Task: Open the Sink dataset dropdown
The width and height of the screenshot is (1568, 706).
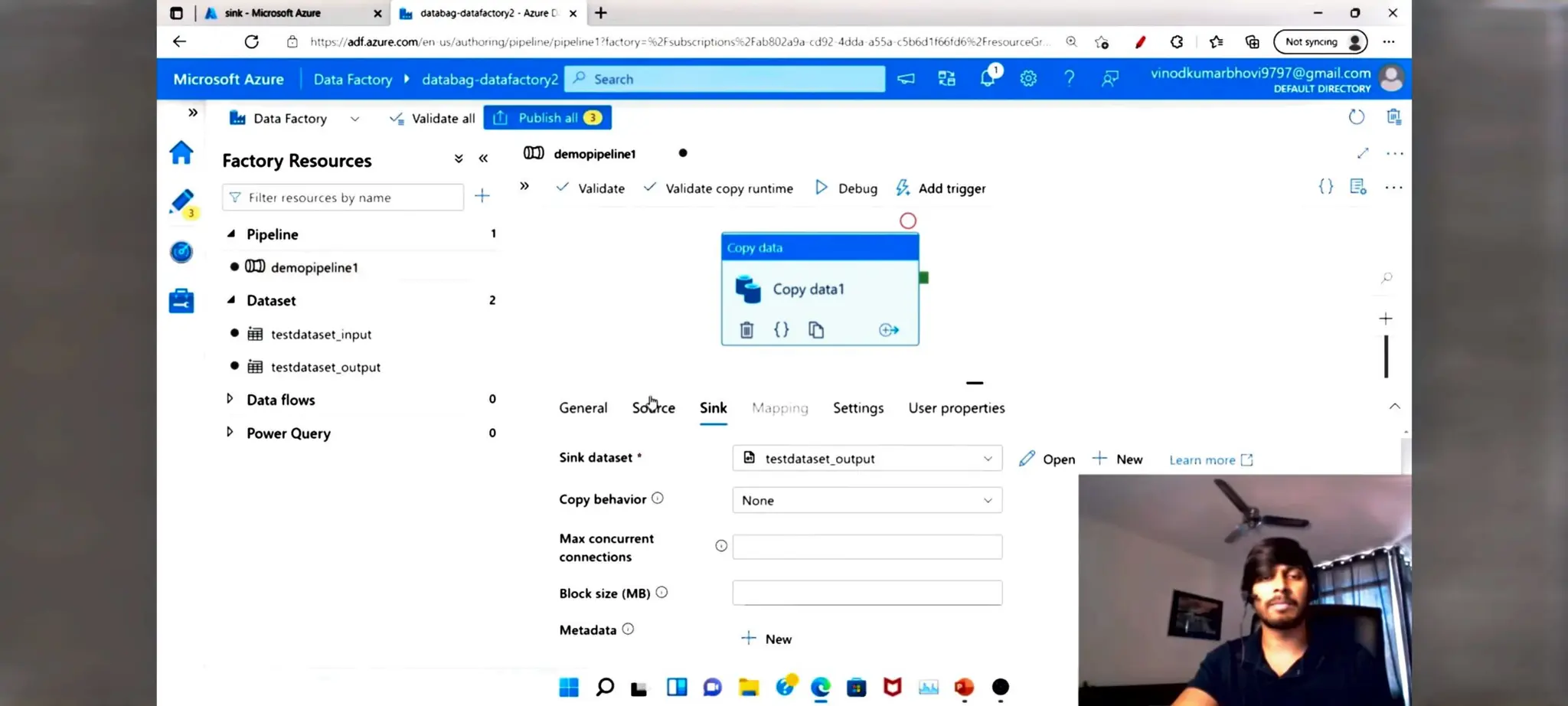Action: 867,458
